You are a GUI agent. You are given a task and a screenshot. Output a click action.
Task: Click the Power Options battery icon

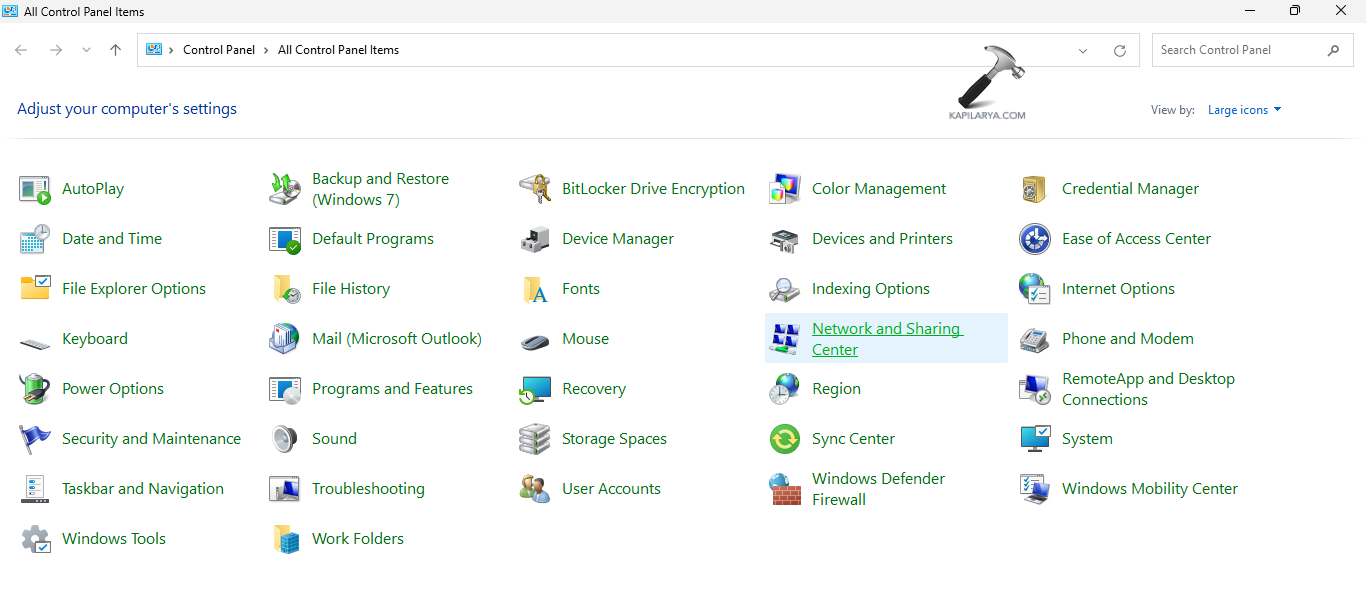click(35, 389)
